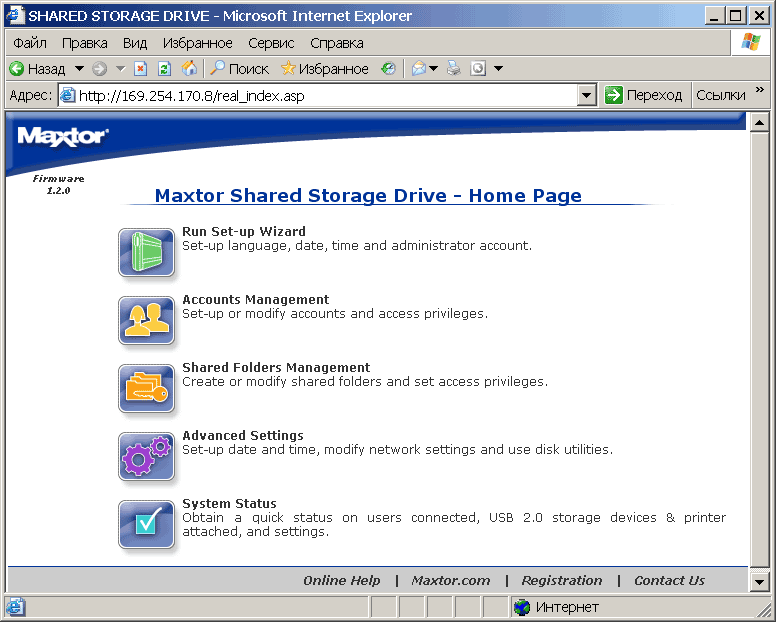Click the Maxtor logo
The width and height of the screenshot is (776, 622).
click(63, 136)
